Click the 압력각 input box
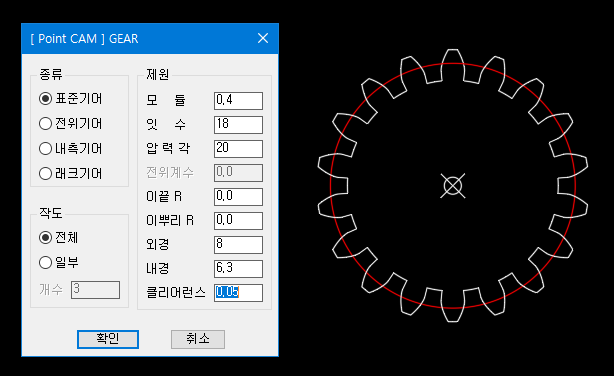Image resolution: width=614 pixels, height=376 pixels. click(238, 148)
